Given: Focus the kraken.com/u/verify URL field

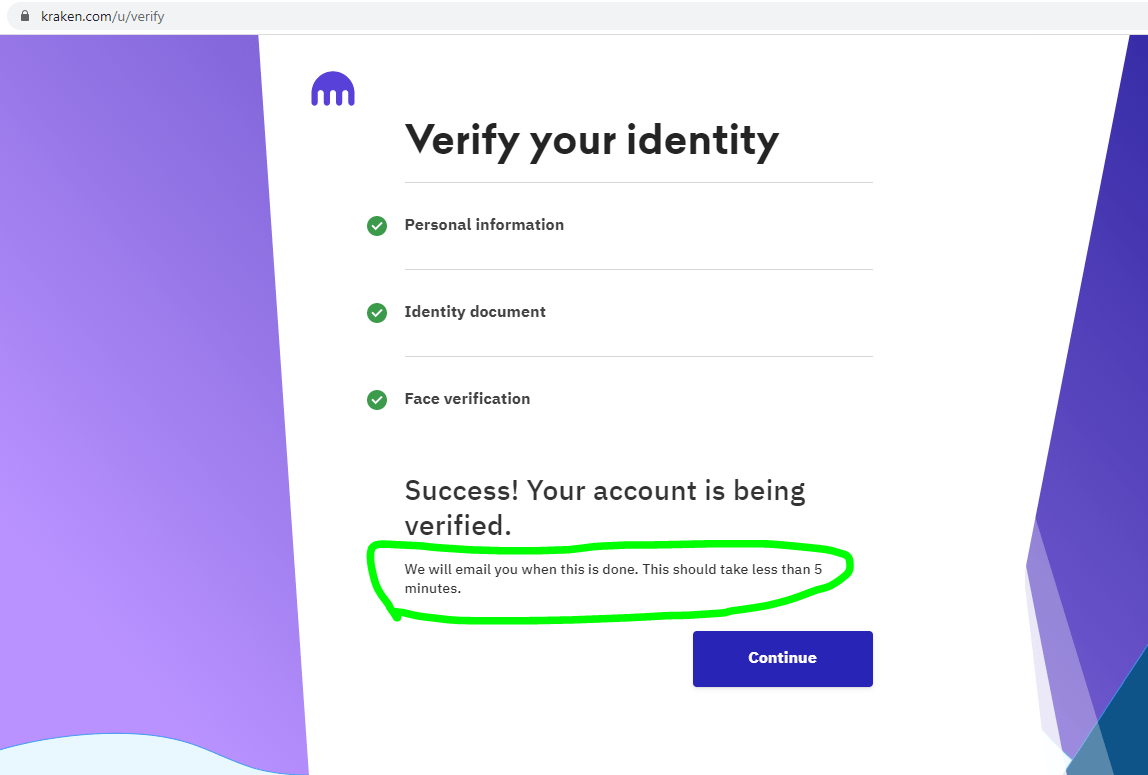Looking at the screenshot, I should click(x=102, y=16).
